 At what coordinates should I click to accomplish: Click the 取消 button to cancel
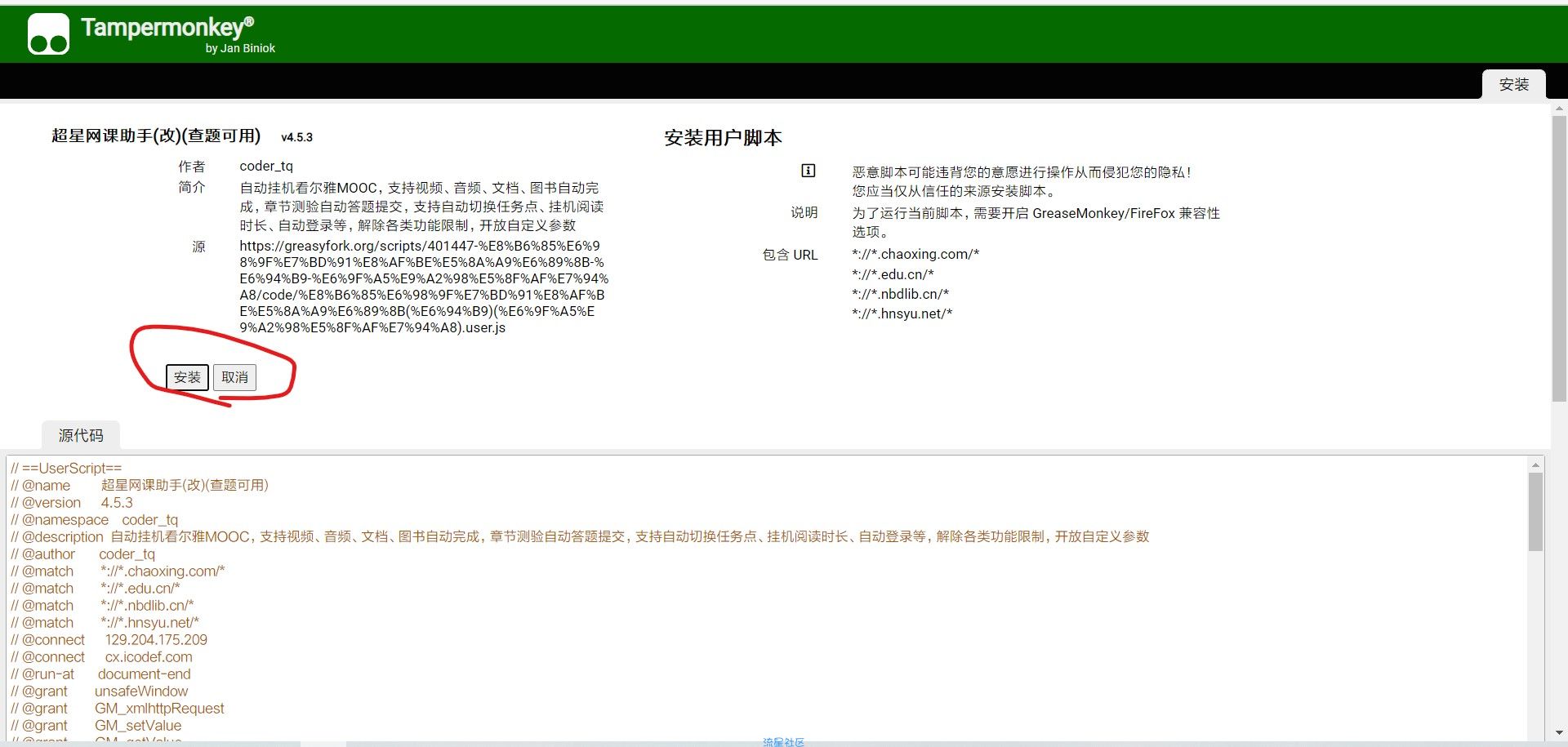[234, 377]
